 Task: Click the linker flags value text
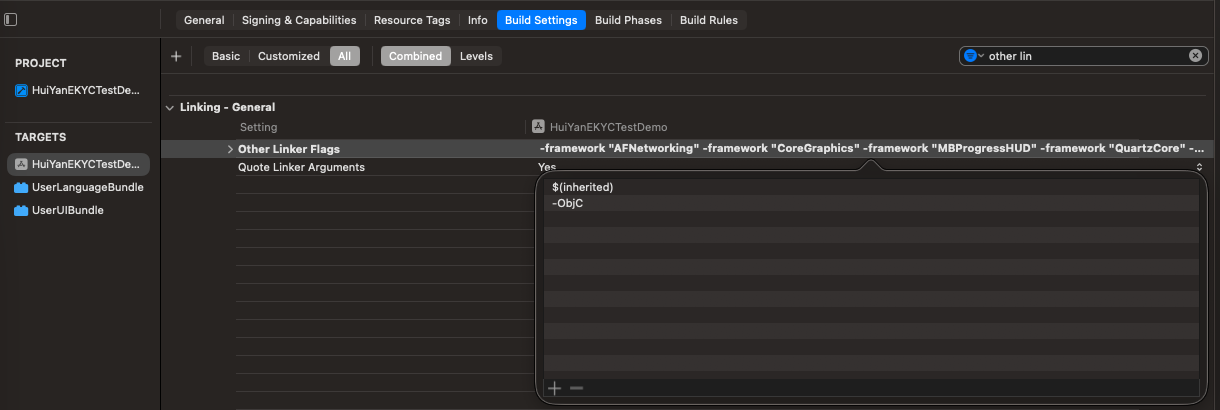[x=870, y=148]
